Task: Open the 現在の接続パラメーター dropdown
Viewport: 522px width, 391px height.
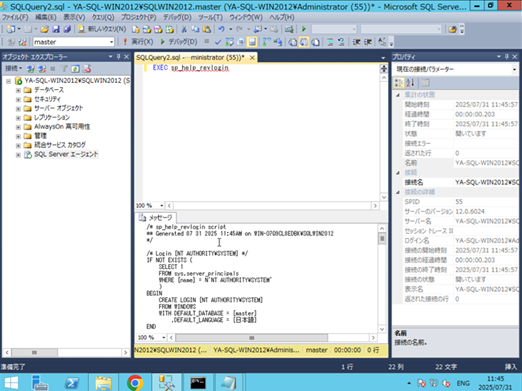Action: [x=514, y=69]
